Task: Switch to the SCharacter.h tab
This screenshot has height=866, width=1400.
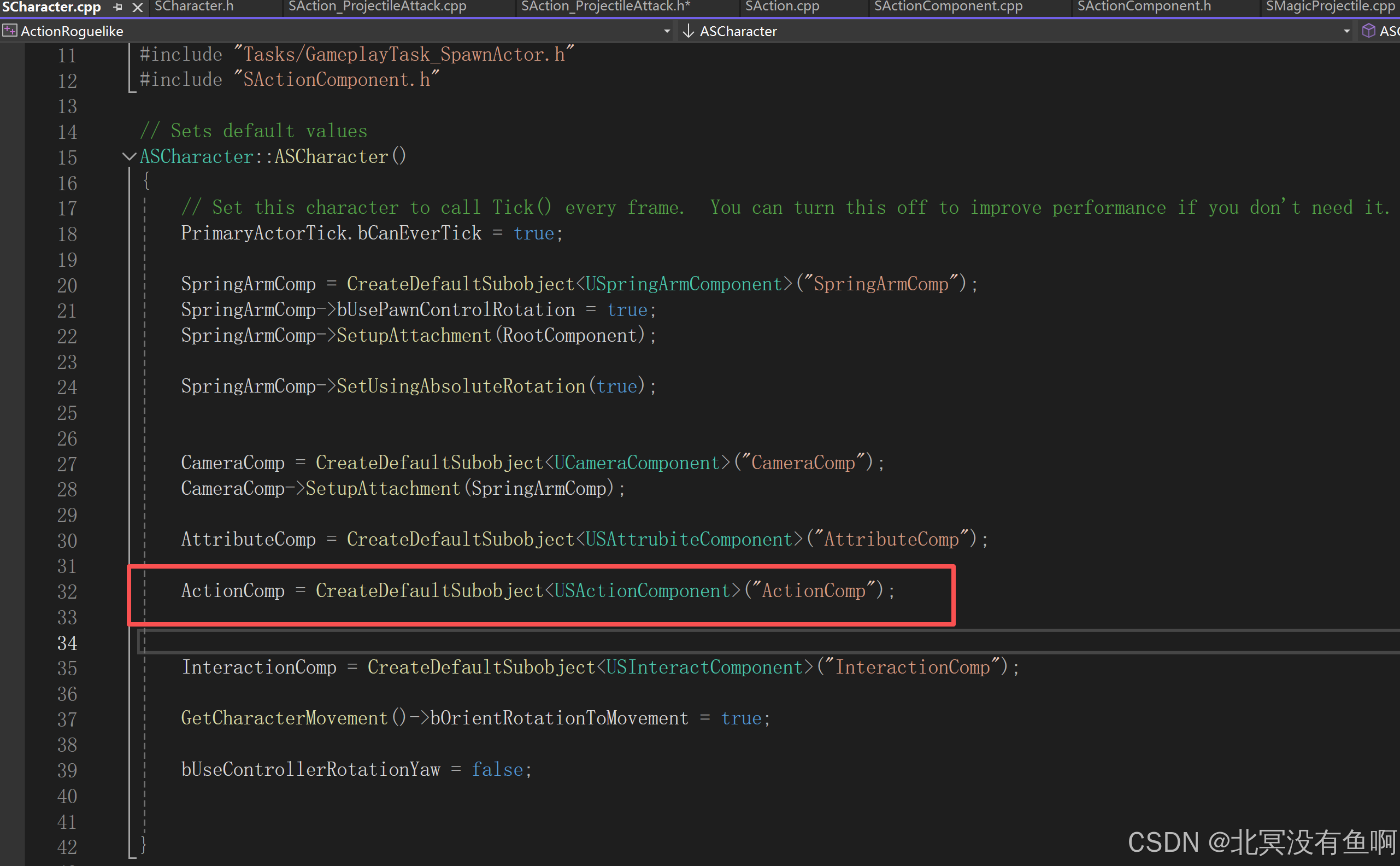Action: tap(194, 7)
